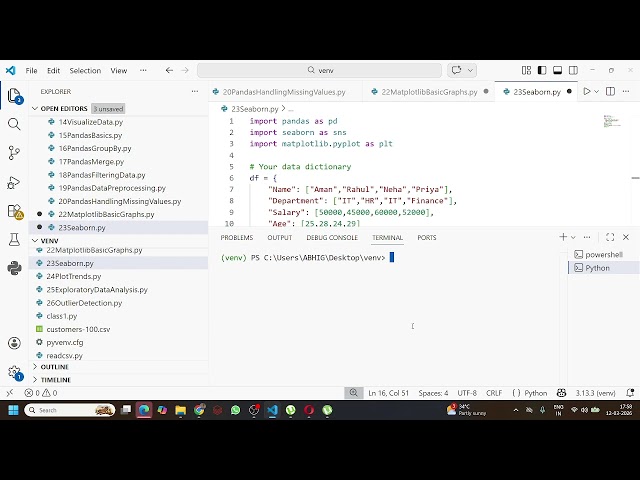Click the Run Python File play button

coord(587,91)
